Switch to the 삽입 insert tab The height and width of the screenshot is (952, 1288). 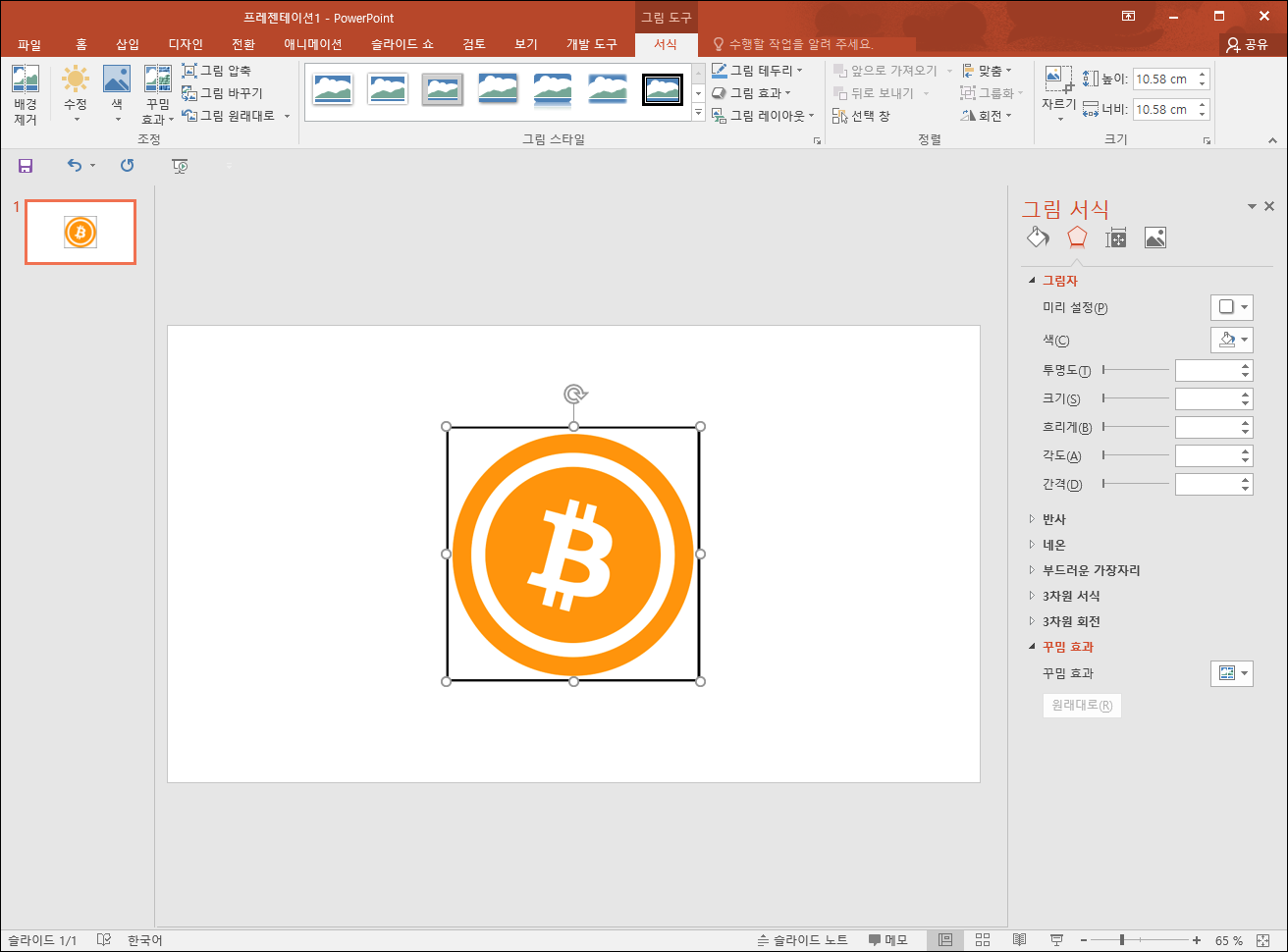click(x=128, y=44)
